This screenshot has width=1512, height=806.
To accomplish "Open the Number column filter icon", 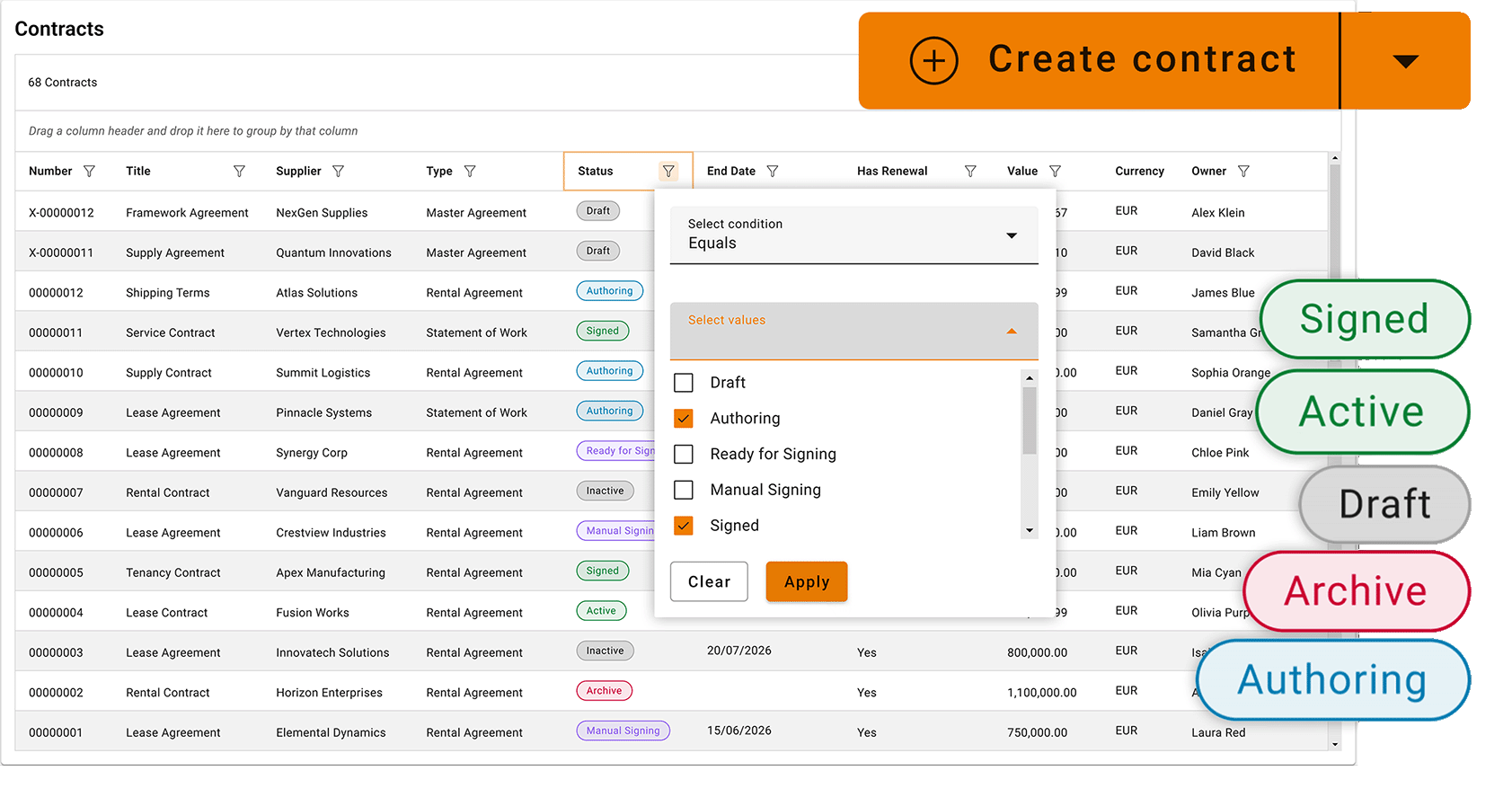I will point(89,171).
